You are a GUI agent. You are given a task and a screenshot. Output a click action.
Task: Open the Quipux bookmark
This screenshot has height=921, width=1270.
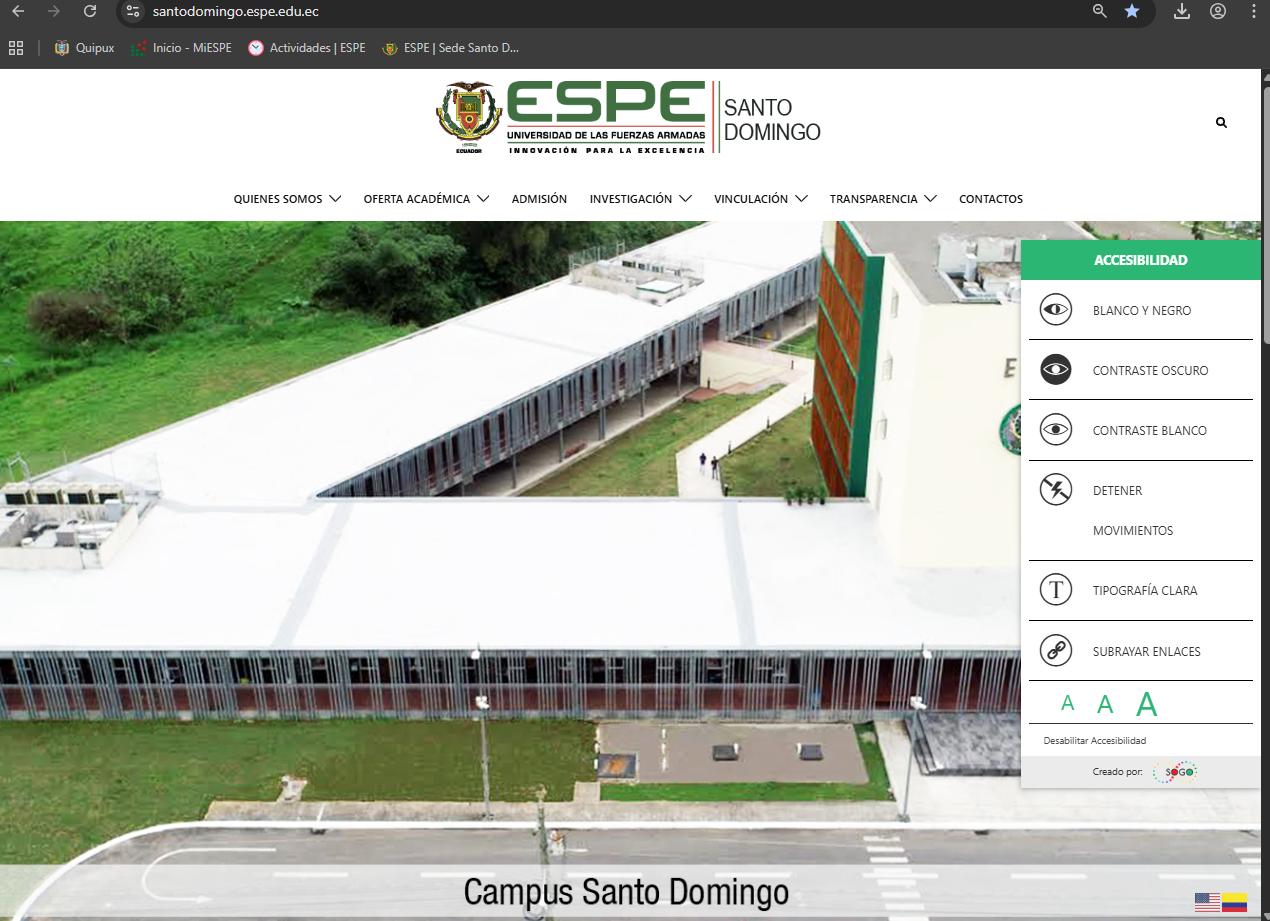pos(84,47)
